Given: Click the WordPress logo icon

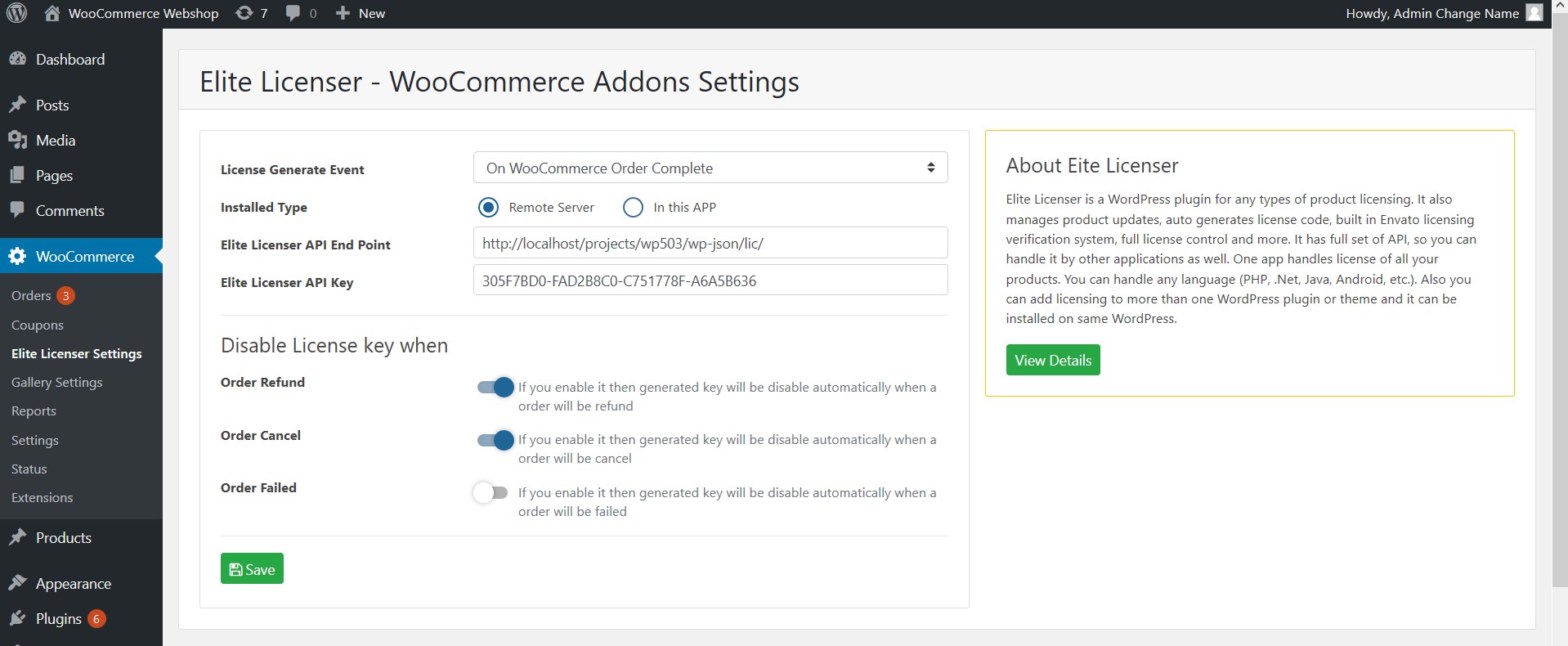Looking at the screenshot, I should [16, 13].
